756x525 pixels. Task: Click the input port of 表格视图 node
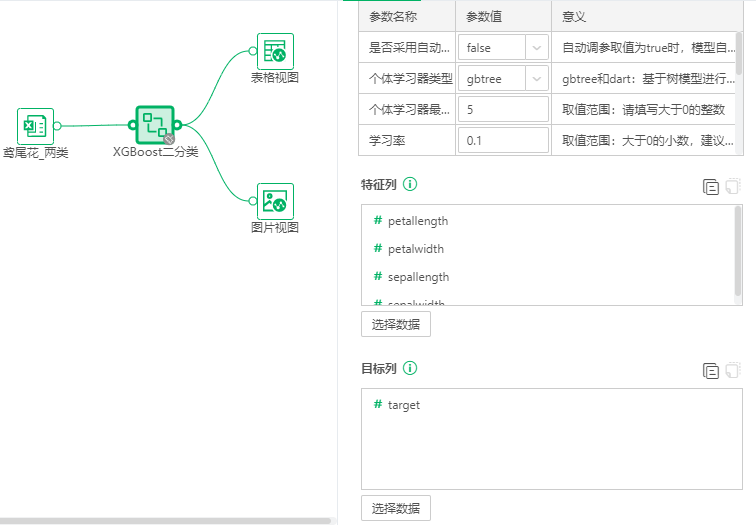pos(253,51)
